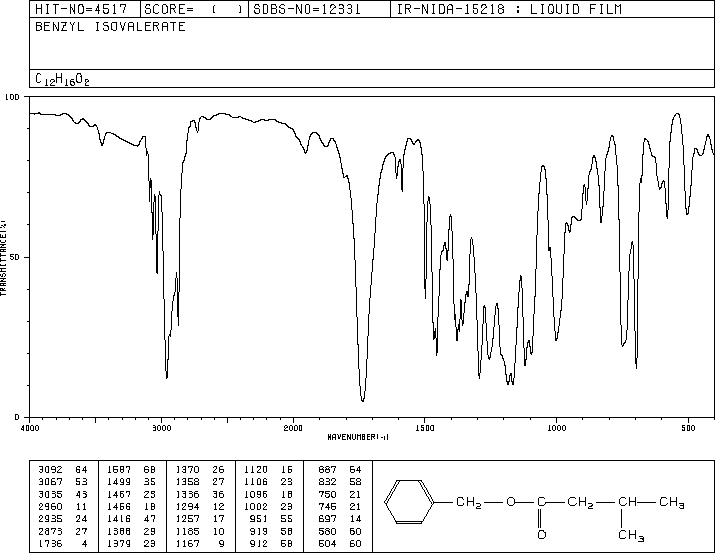
Task: Click the HIT-NO=4517 header field
Action: pyautogui.click(x=81, y=9)
